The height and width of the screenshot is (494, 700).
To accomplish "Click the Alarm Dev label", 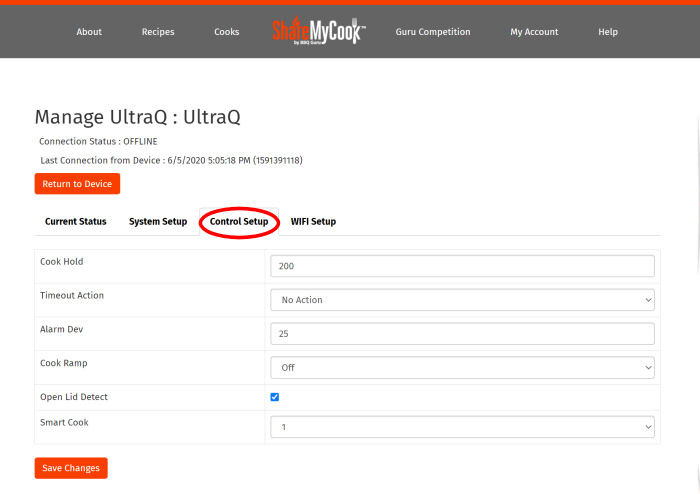I will point(62,329).
